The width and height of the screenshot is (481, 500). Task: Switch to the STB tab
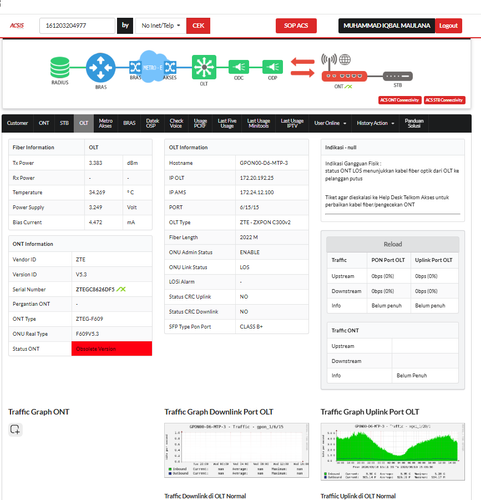click(x=64, y=123)
